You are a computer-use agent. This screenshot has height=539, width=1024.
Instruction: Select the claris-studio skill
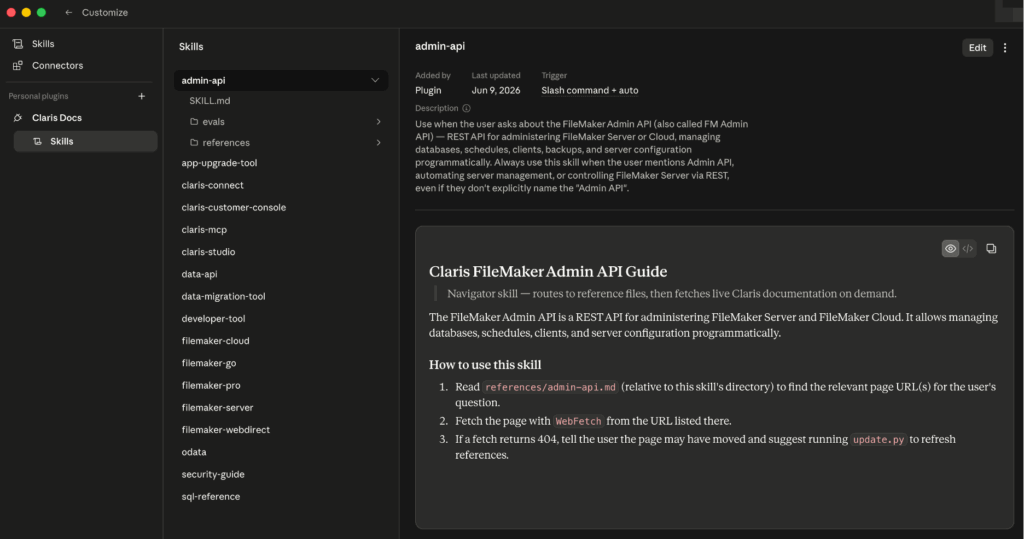pyautogui.click(x=208, y=252)
